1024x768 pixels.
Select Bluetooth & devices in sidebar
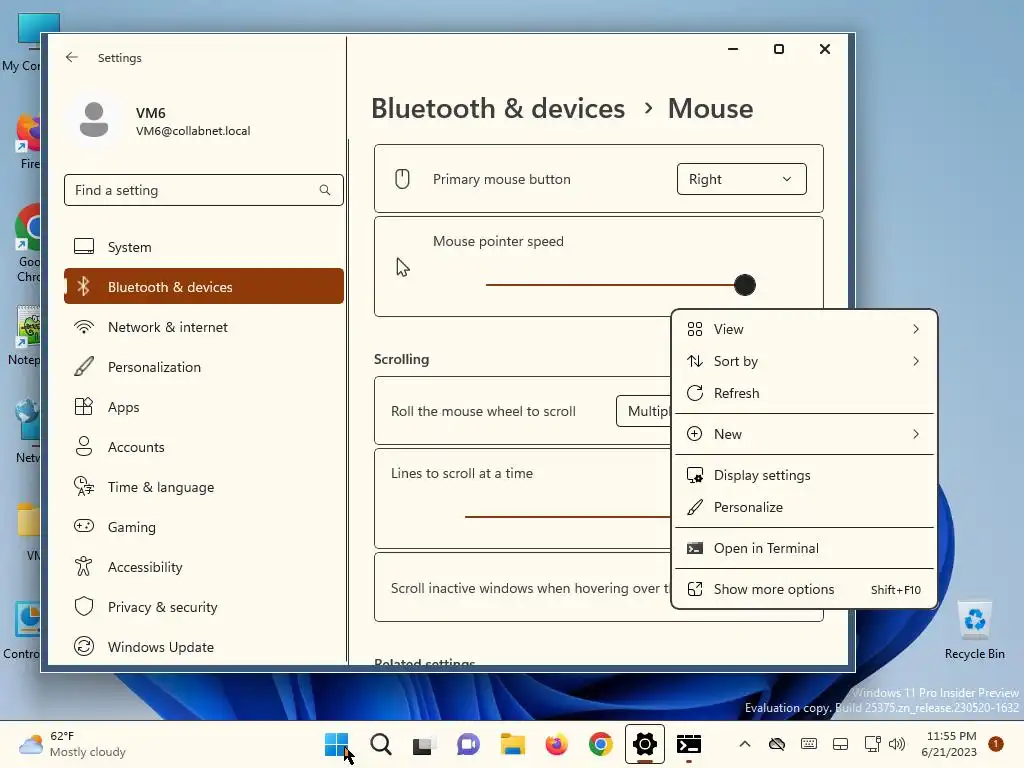tap(204, 287)
